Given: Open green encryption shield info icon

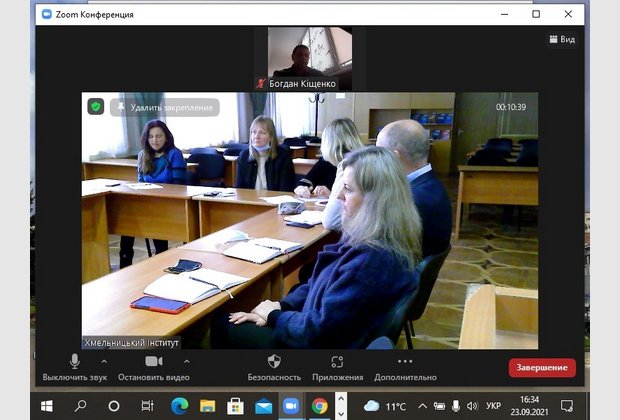Looking at the screenshot, I should click(x=96, y=107).
